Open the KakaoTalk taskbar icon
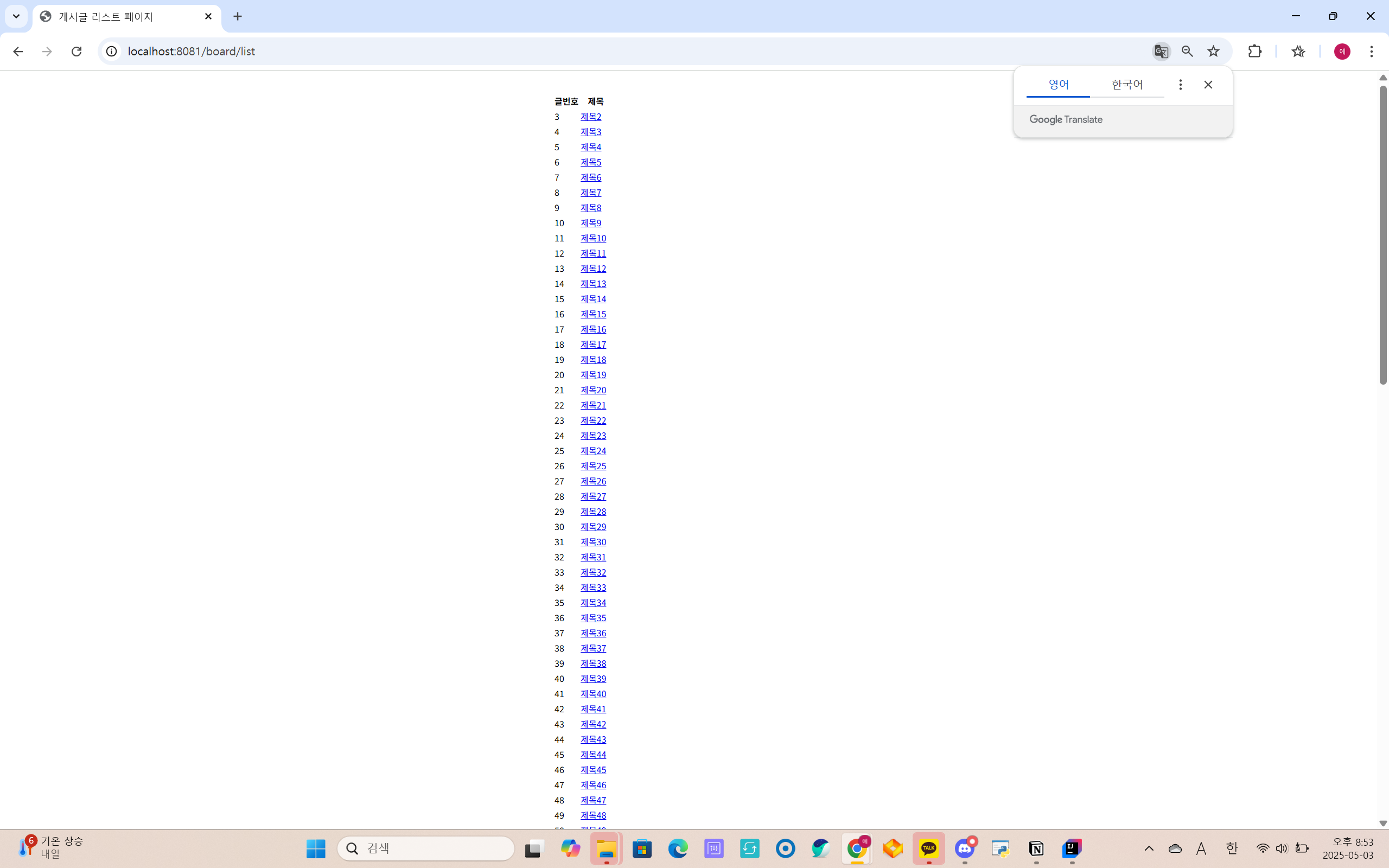 point(928,848)
